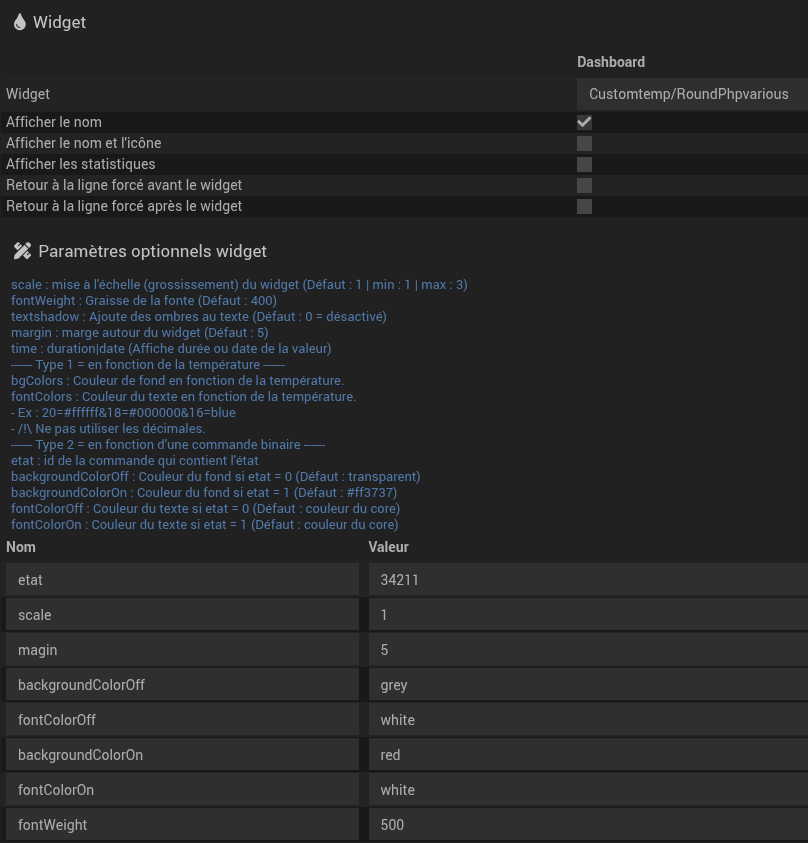
Task: Click the water drop Widget icon
Action: coord(20,23)
